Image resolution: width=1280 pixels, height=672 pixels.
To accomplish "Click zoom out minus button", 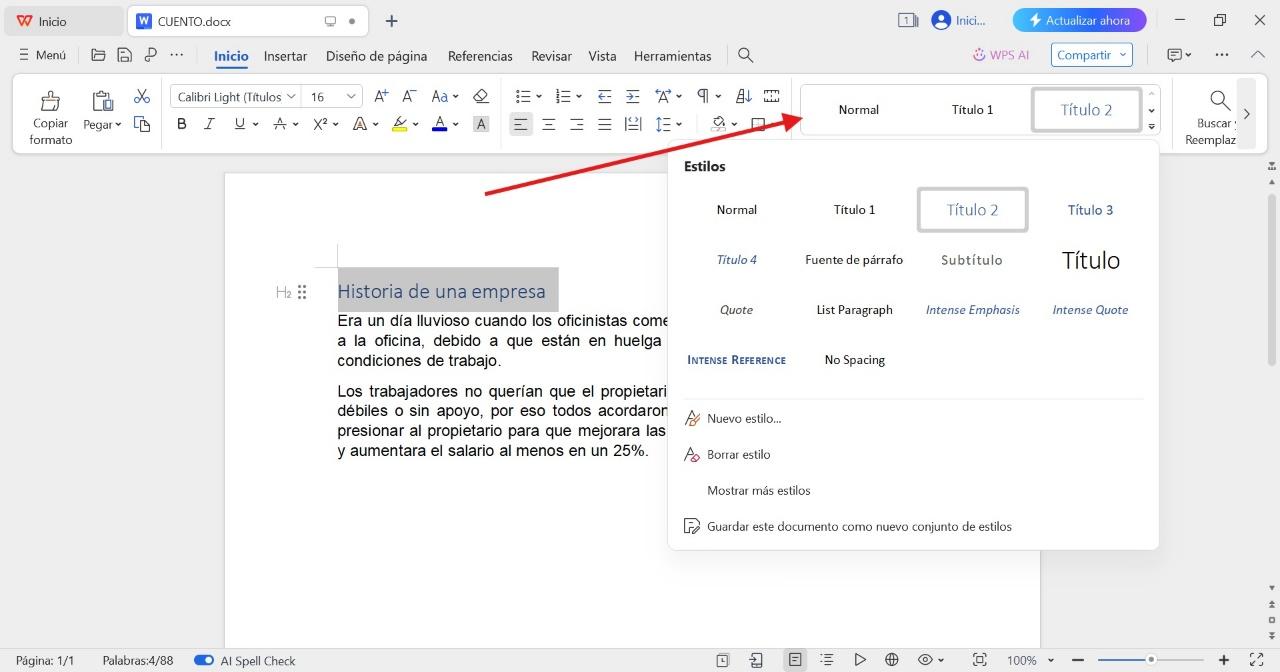I will (1077, 660).
